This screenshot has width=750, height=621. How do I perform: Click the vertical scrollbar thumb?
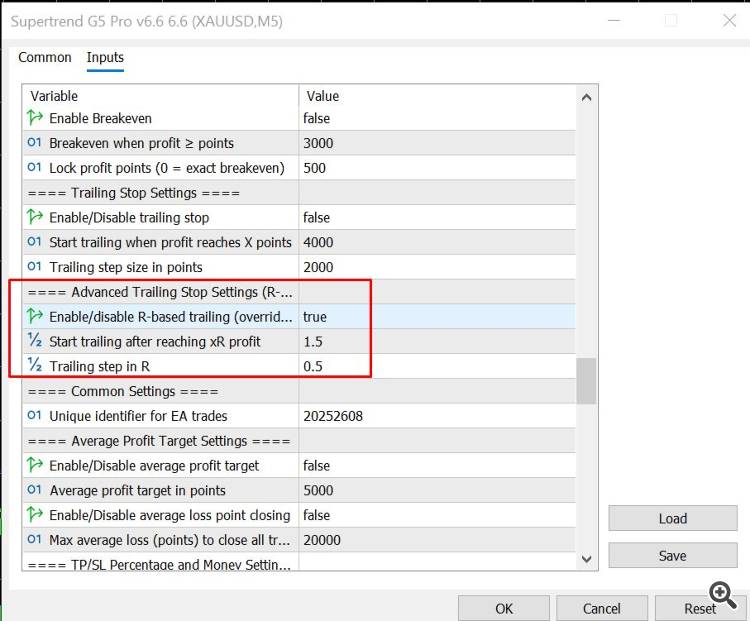point(586,381)
